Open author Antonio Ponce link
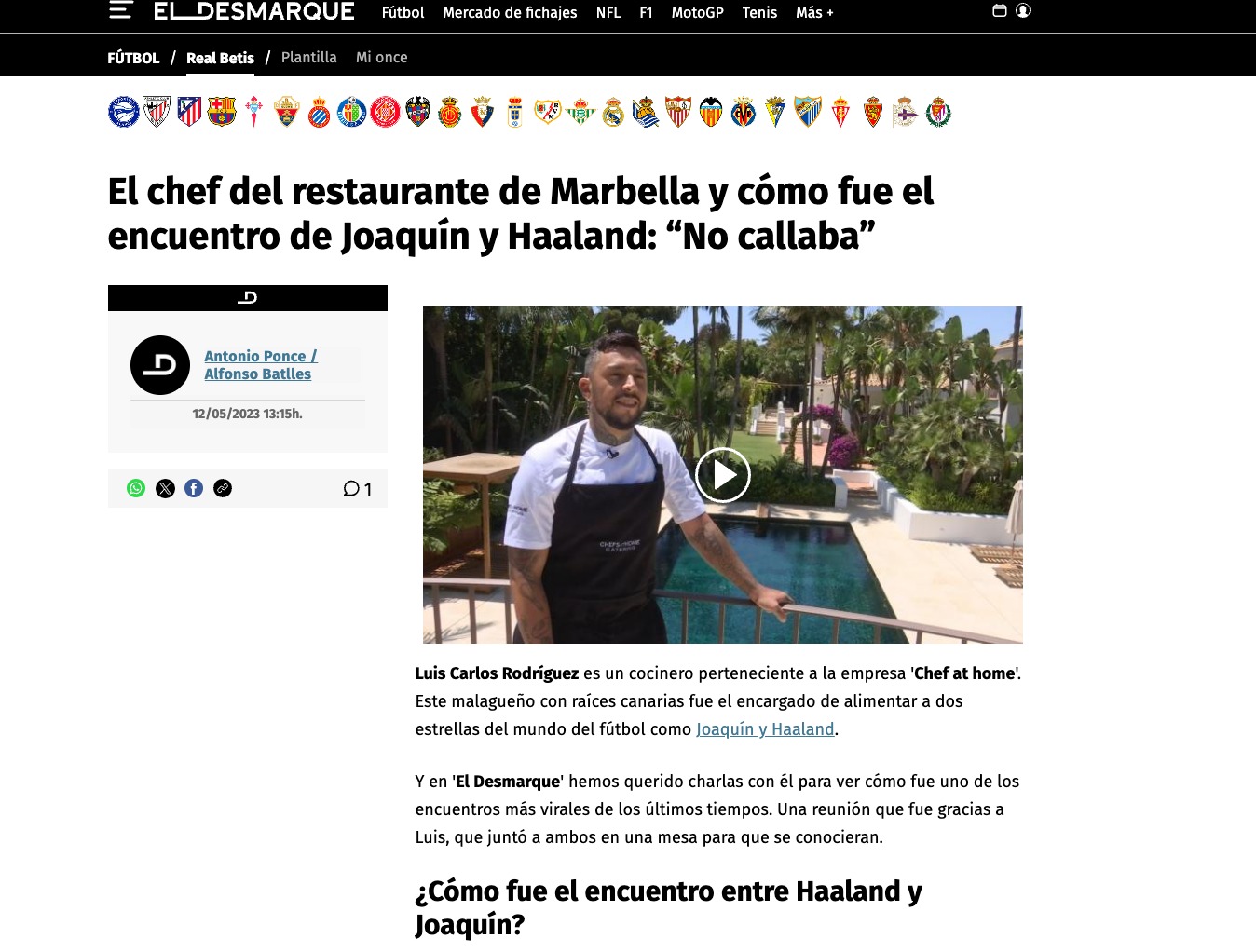Image resolution: width=1256 pixels, height=952 pixels. (x=260, y=356)
